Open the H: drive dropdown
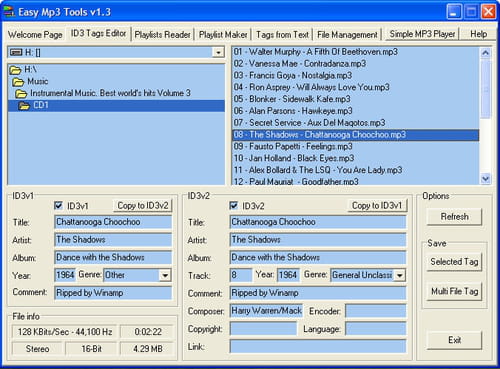The height and width of the screenshot is (369, 500). coord(218,53)
